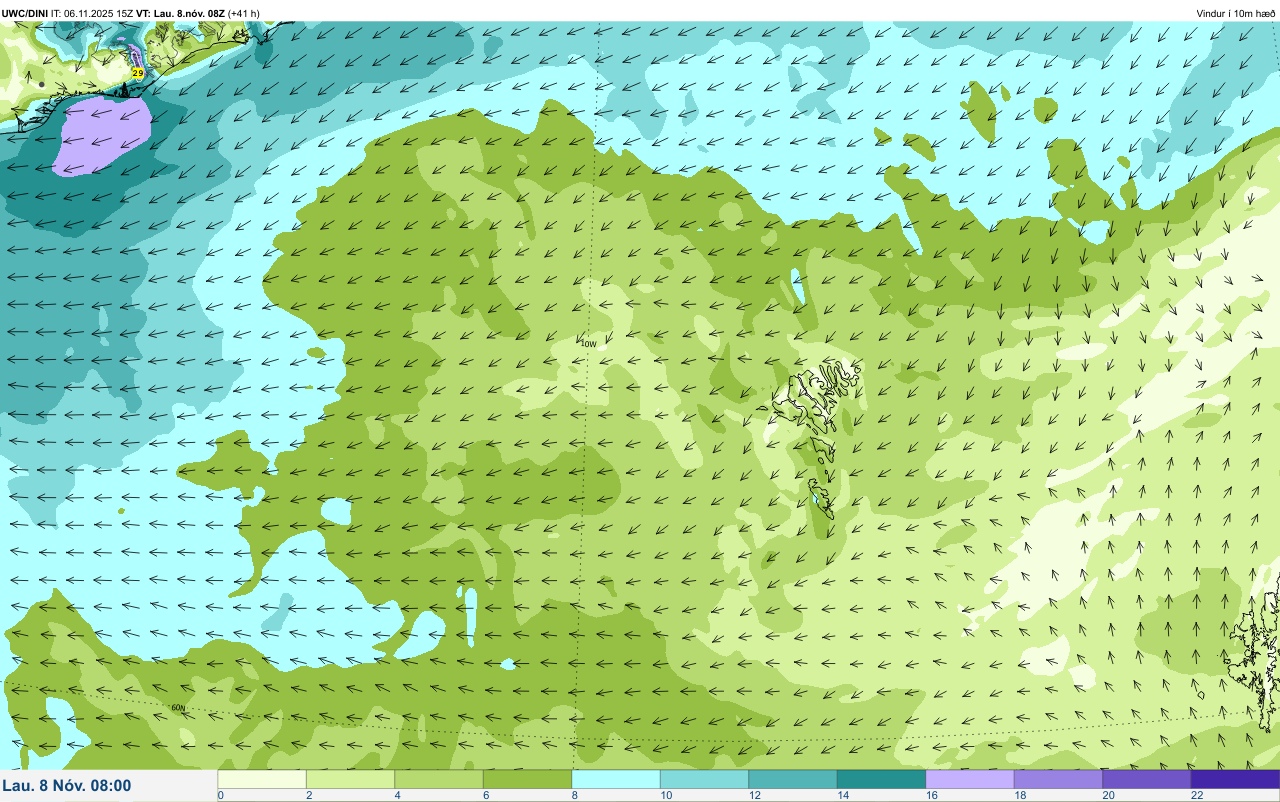Click the 12–14 m/s teal legend swatch

click(793, 779)
